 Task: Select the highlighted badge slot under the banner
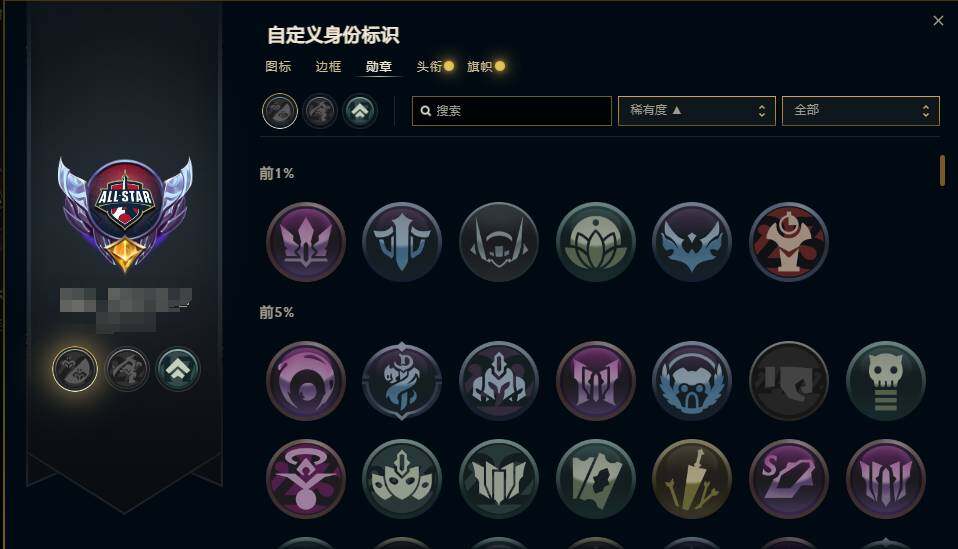tap(75, 369)
